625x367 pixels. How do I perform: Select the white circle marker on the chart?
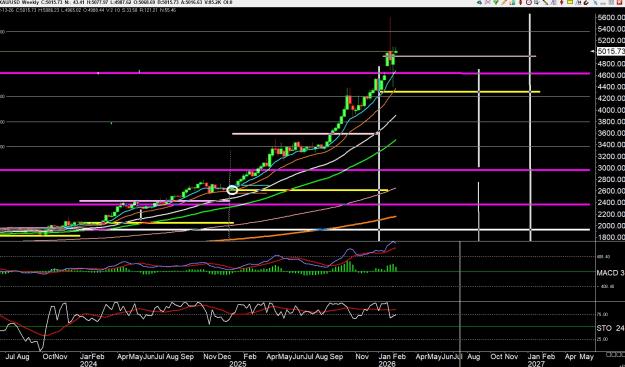(x=232, y=190)
